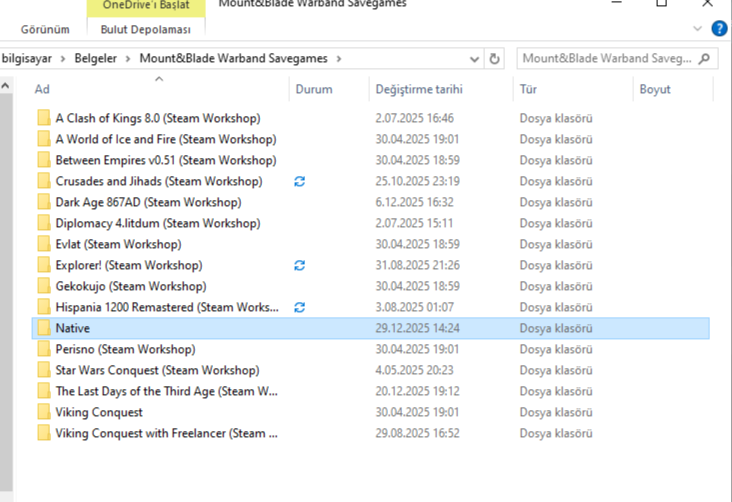Select The Last Days of the Third Age name
The image size is (732, 502).
[x=167, y=391]
